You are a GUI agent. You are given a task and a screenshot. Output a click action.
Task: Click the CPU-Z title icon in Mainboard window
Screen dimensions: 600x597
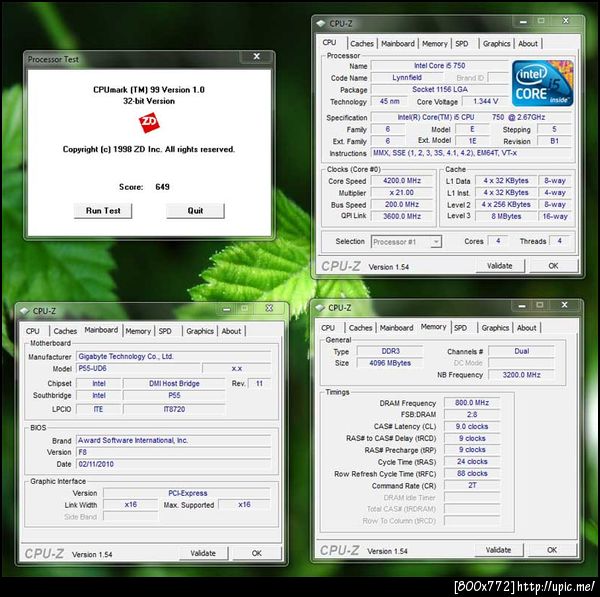tap(24, 311)
